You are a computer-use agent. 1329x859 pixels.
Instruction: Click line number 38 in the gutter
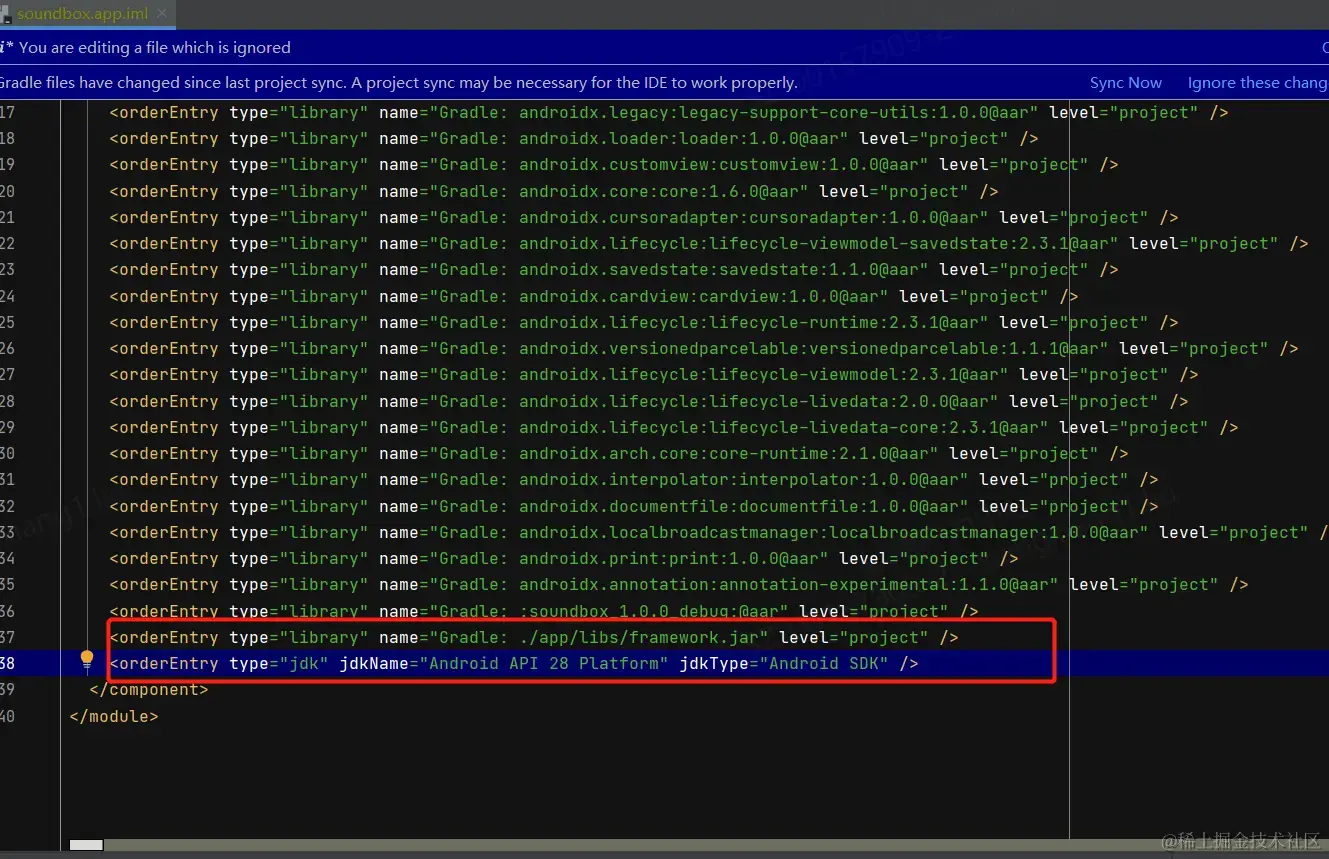click(x=7, y=663)
